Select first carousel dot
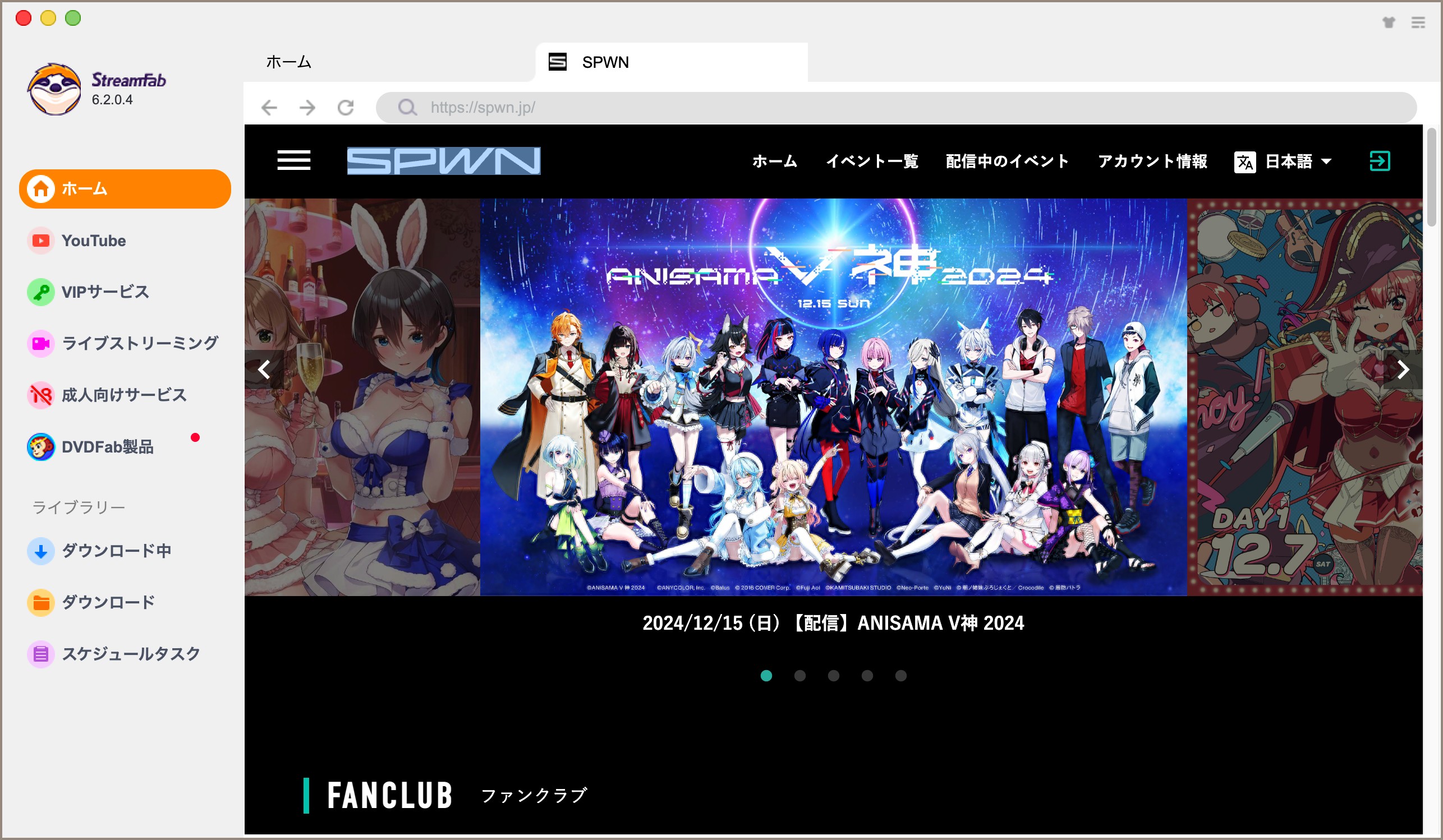This screenshot has width=1443, height=840. coord(766,676)
